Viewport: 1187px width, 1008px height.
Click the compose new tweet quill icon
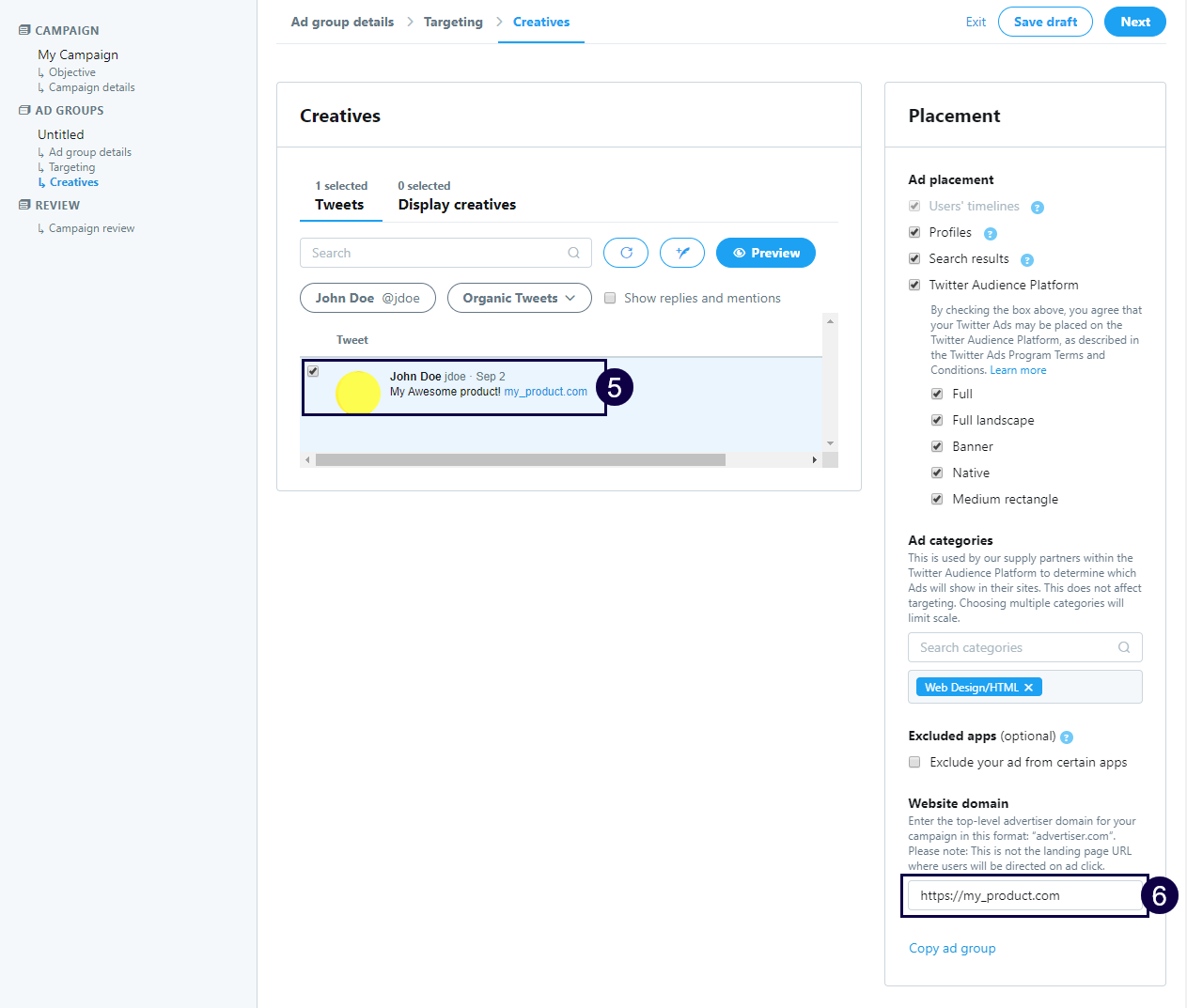click(x=682, y=253)
